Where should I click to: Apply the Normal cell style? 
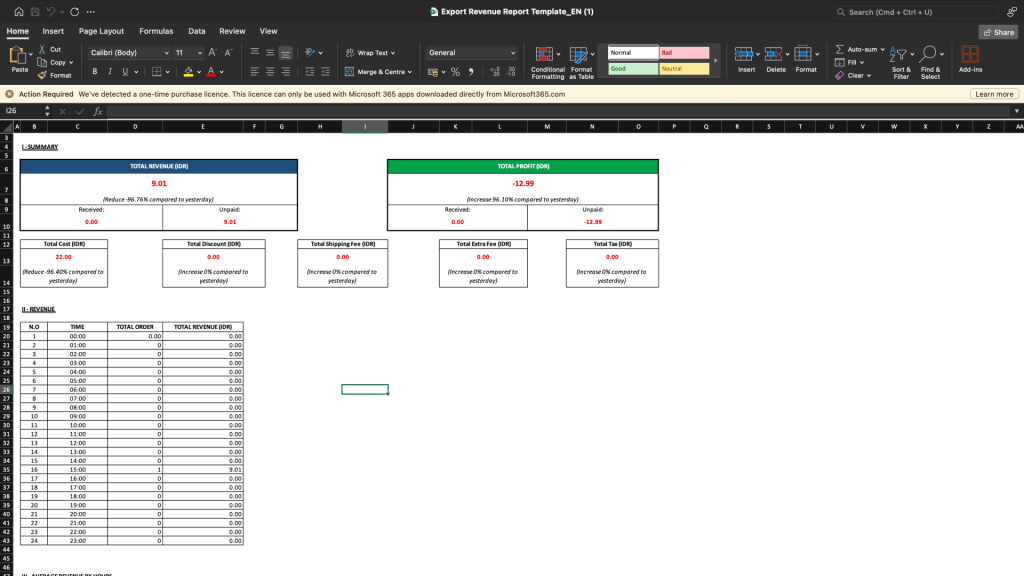click(x=632, y=53)
